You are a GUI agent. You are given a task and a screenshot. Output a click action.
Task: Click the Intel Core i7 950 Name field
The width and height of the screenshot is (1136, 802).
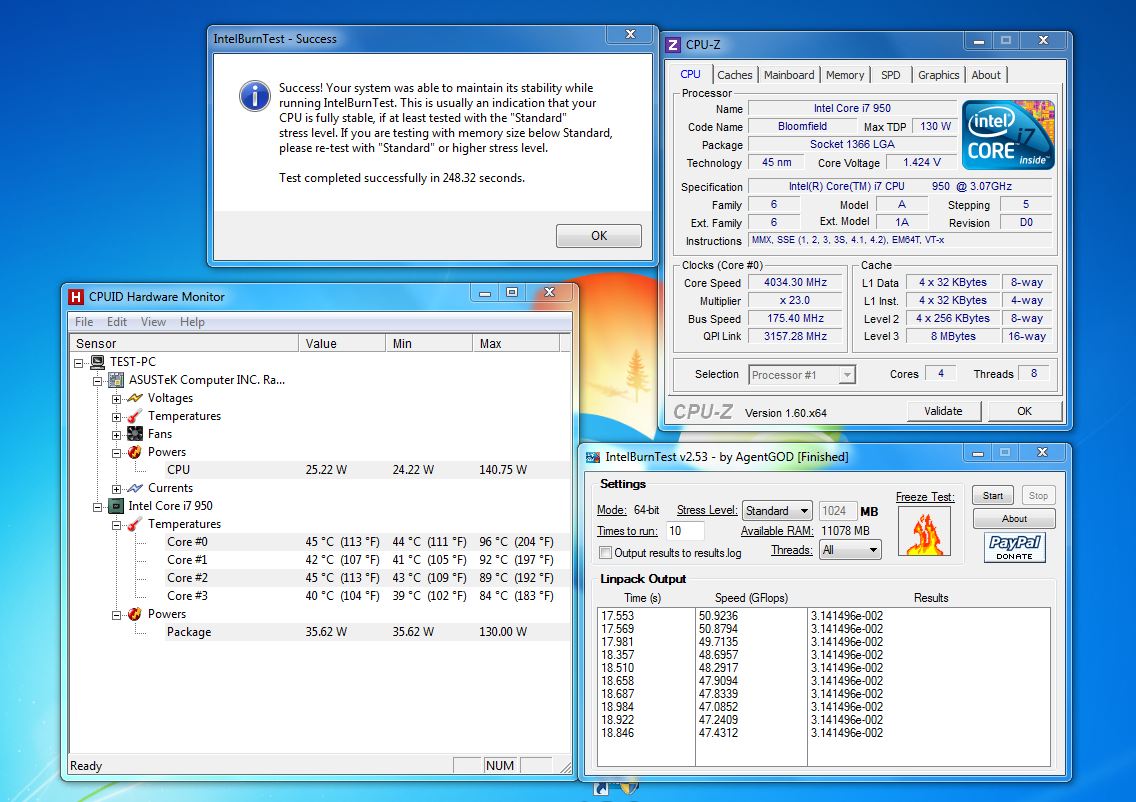coord(852,108)
